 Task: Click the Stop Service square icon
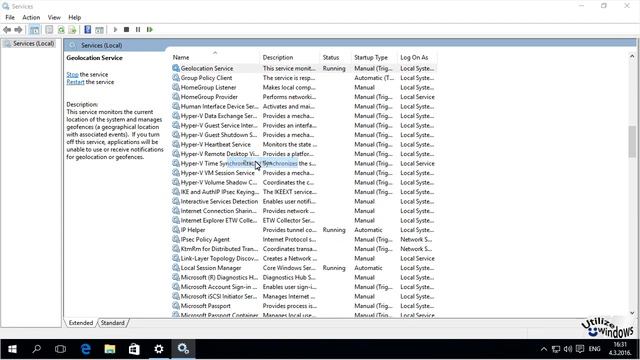click(x=127, y=29)
